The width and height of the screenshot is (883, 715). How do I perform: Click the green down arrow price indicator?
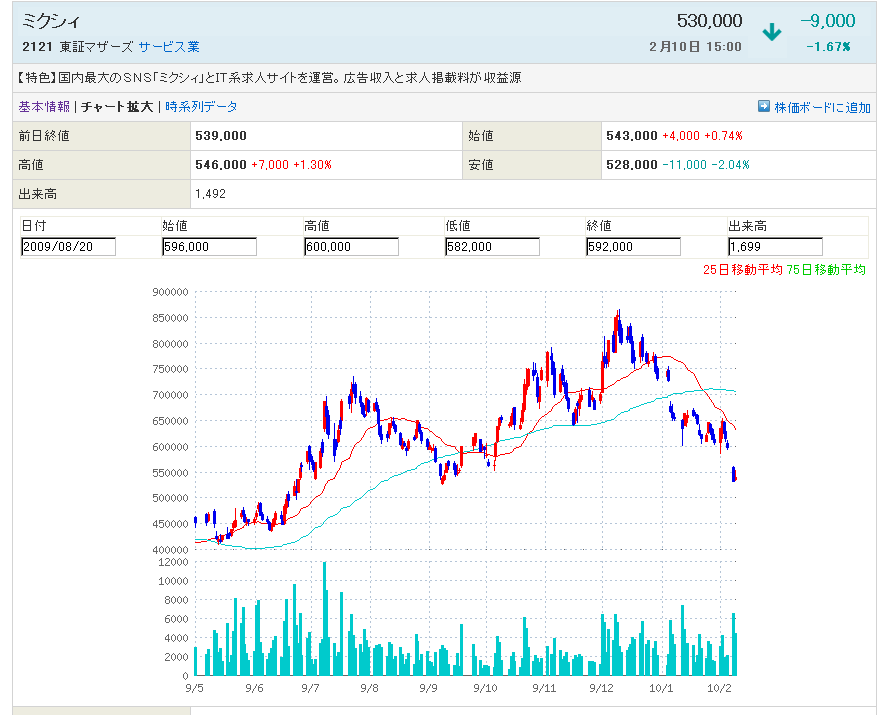pyautogui.click(x=771, y=32)
